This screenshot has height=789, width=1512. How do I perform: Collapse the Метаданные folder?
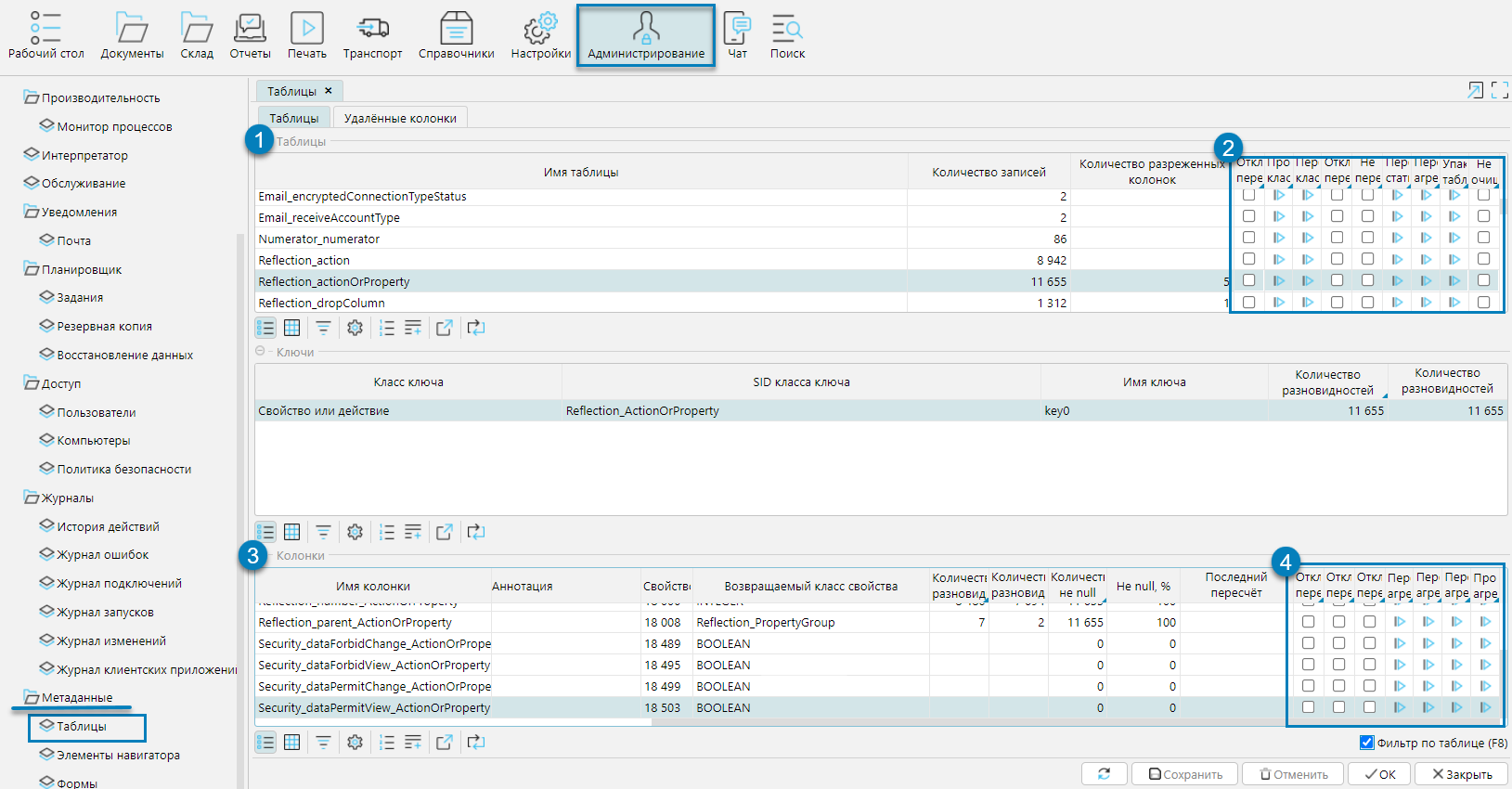[x=32, y=697]
